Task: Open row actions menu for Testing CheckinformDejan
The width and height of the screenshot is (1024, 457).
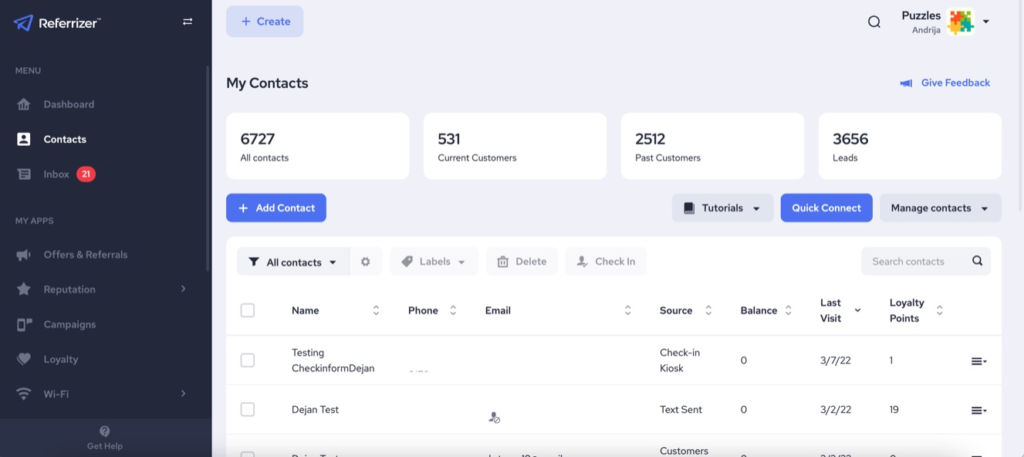Action: [979, 361]
